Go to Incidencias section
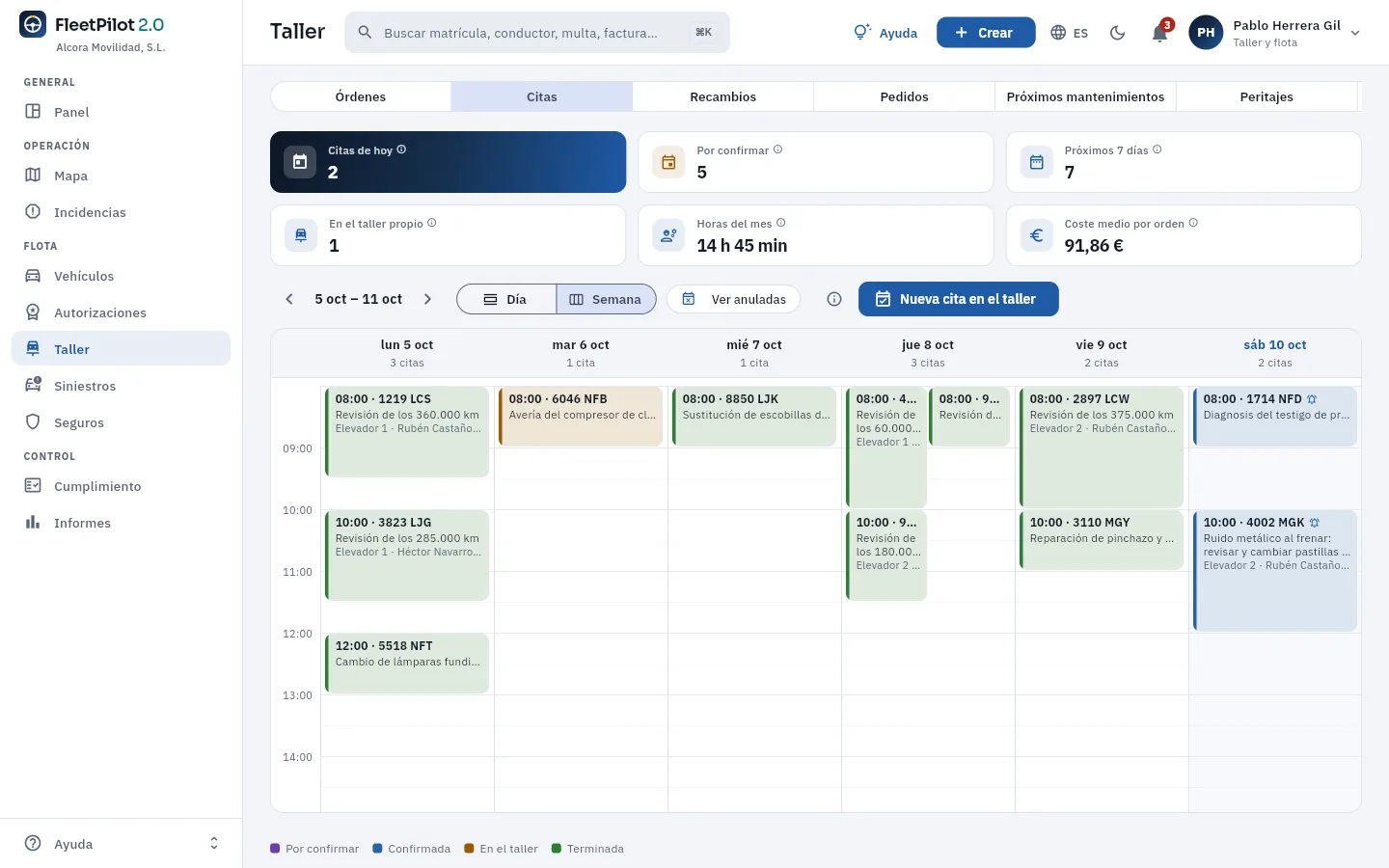The image size is (1389, 868). point(121,212)
